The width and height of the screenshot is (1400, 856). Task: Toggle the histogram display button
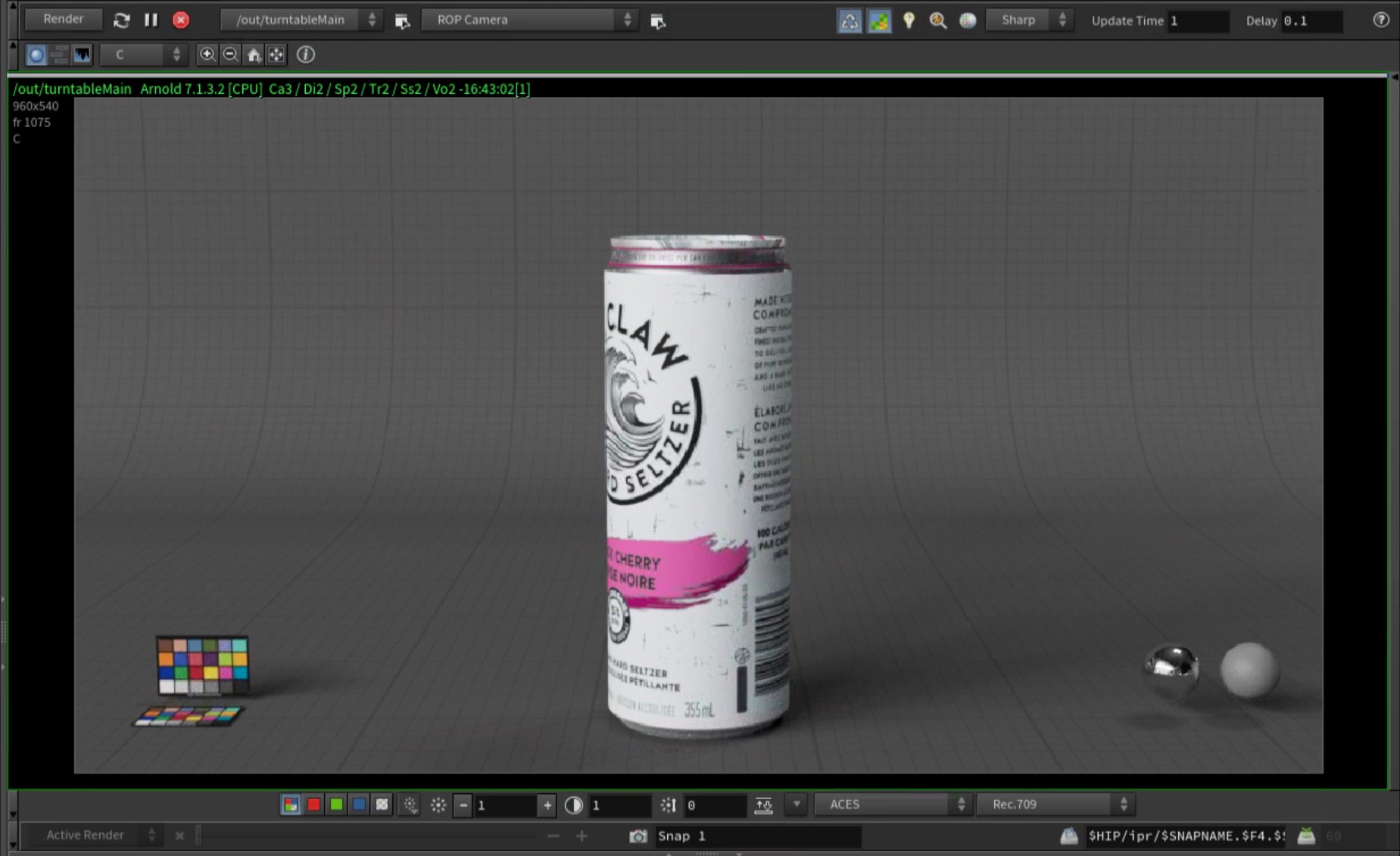point(82,54)
